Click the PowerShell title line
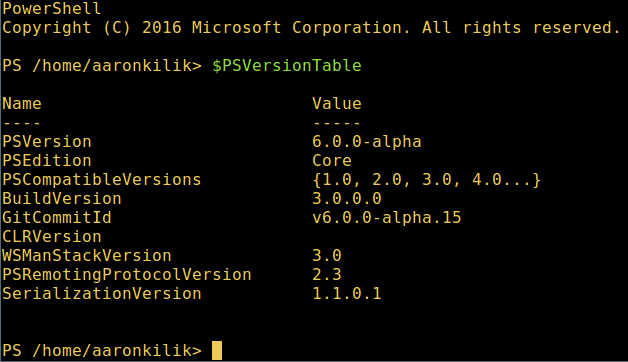This screenshot has height=362, width=628. [52, 8]
